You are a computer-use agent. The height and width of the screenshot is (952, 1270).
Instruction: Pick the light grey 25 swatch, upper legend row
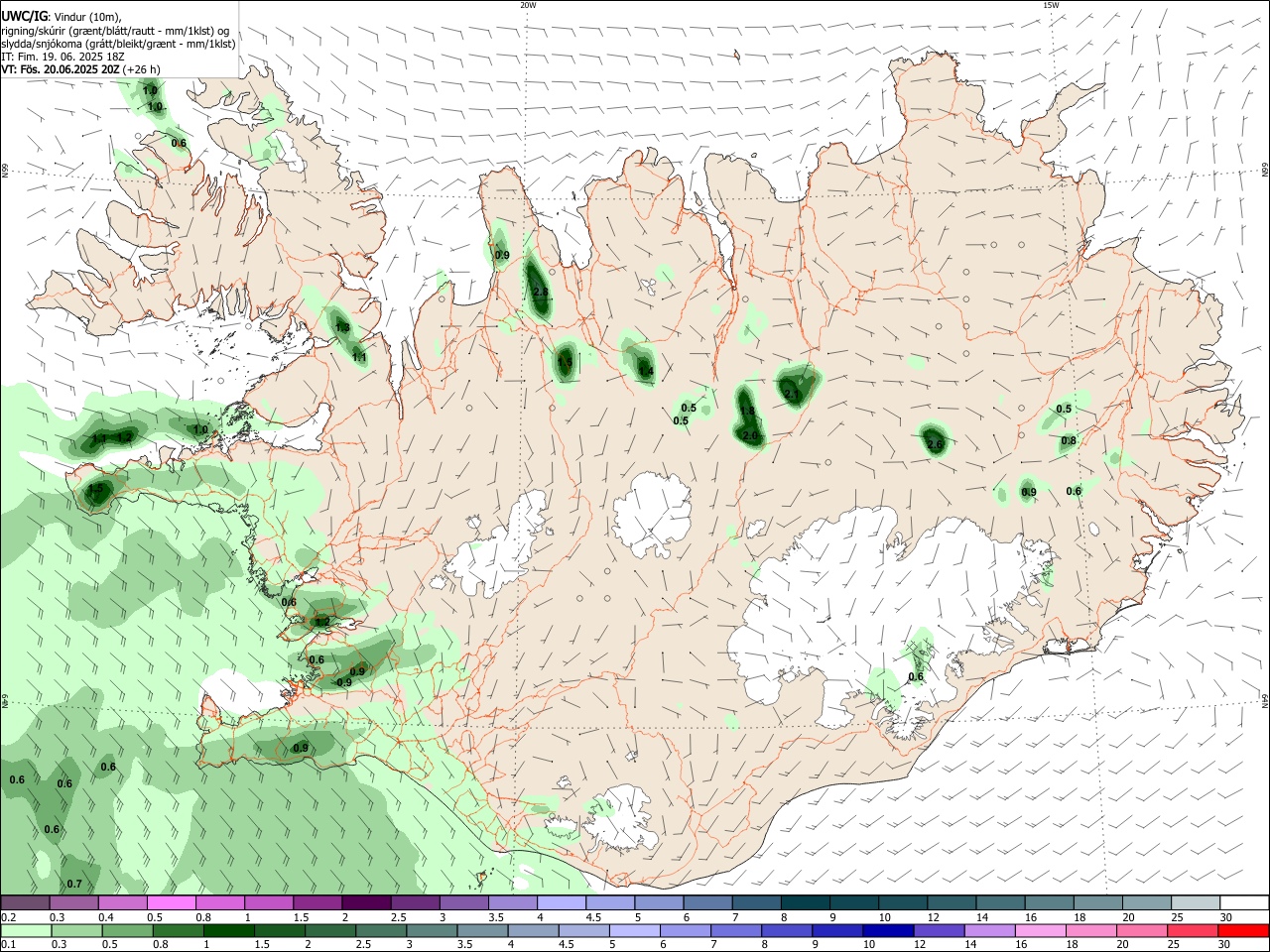click(1196, 902)
